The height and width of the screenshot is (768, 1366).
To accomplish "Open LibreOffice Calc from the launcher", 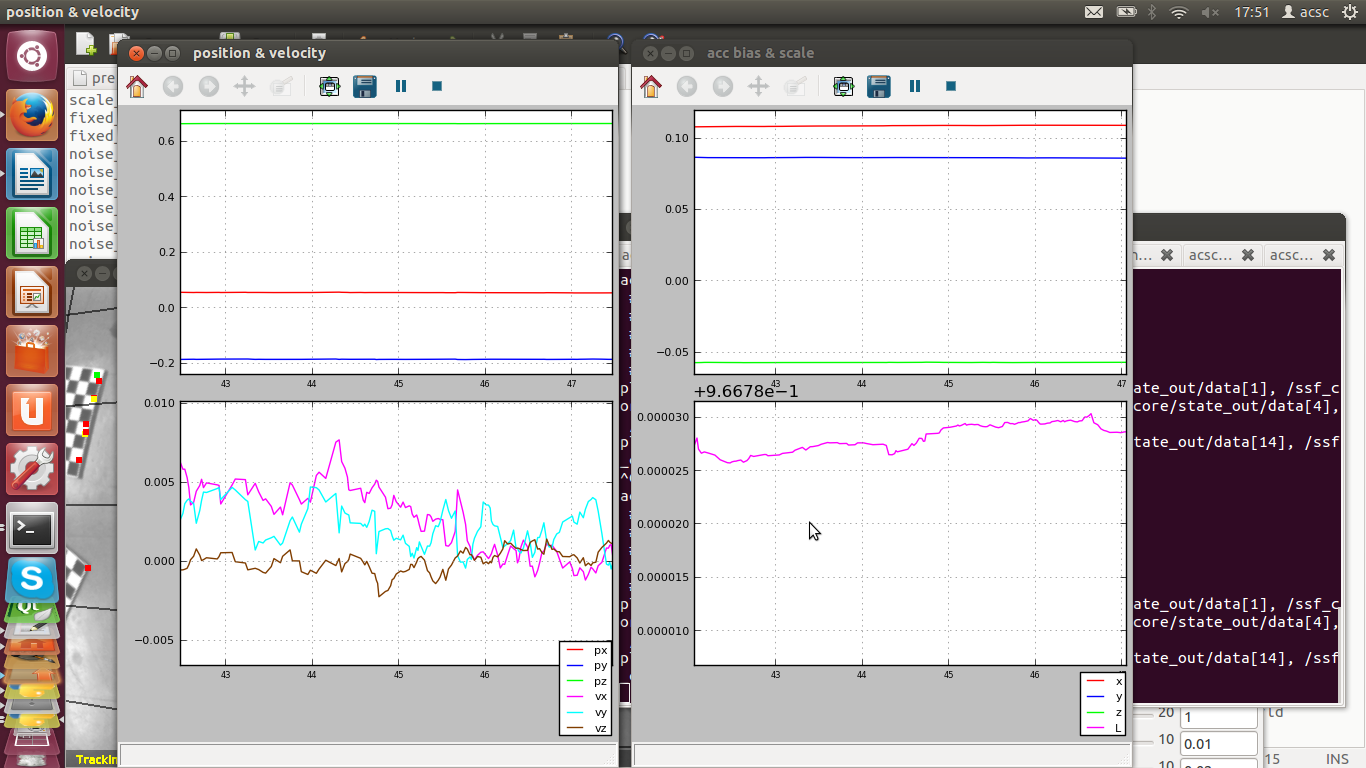I will pos(32,234).
